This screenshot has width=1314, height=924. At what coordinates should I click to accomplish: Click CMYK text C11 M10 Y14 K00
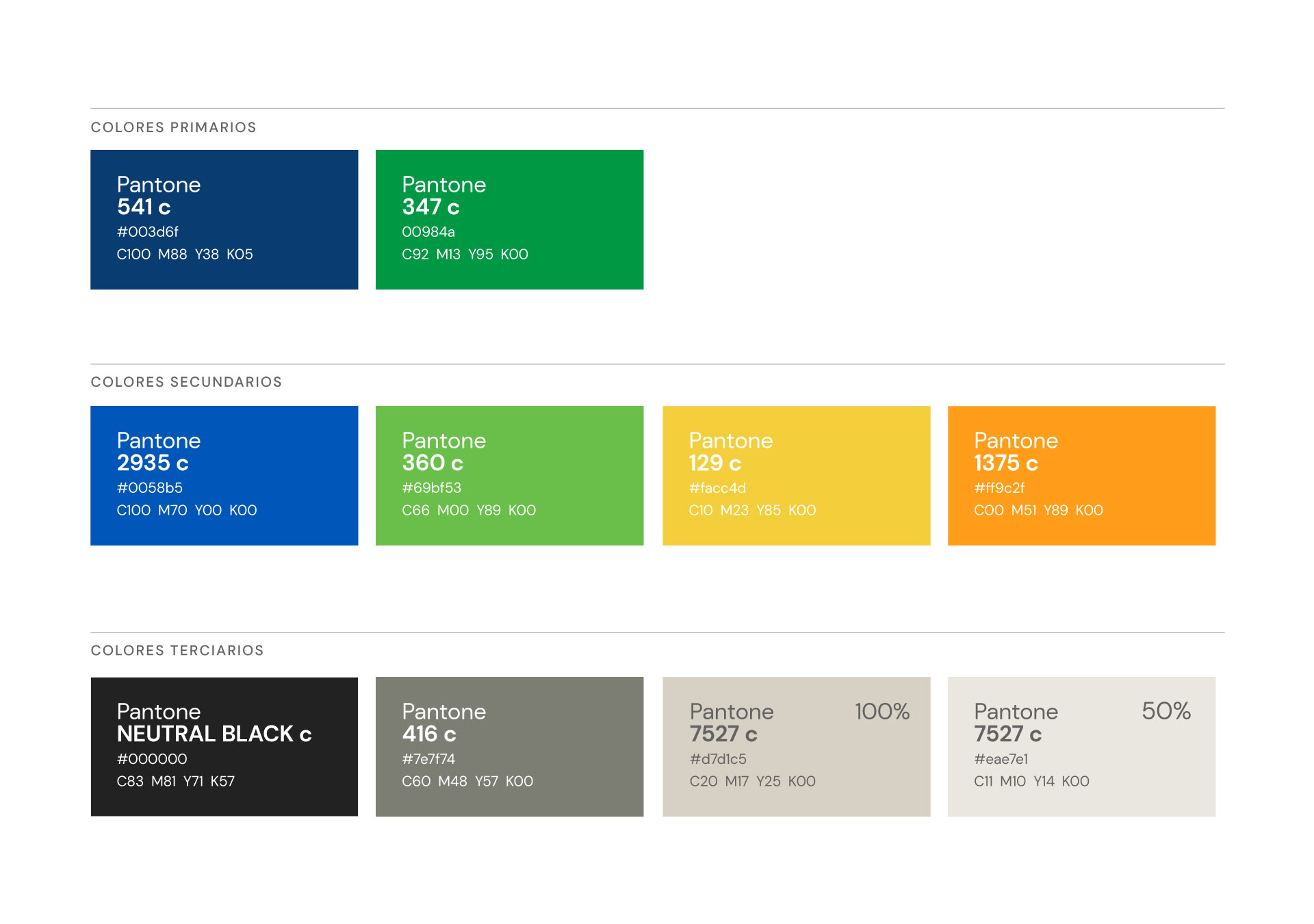pyautogui.click(x=1032, y=782)
